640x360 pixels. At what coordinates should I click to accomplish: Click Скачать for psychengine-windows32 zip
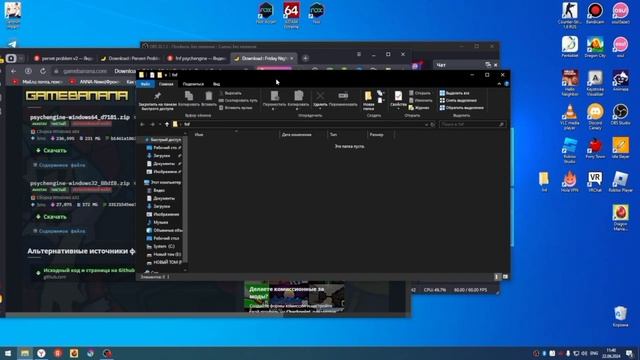(51, 217)
